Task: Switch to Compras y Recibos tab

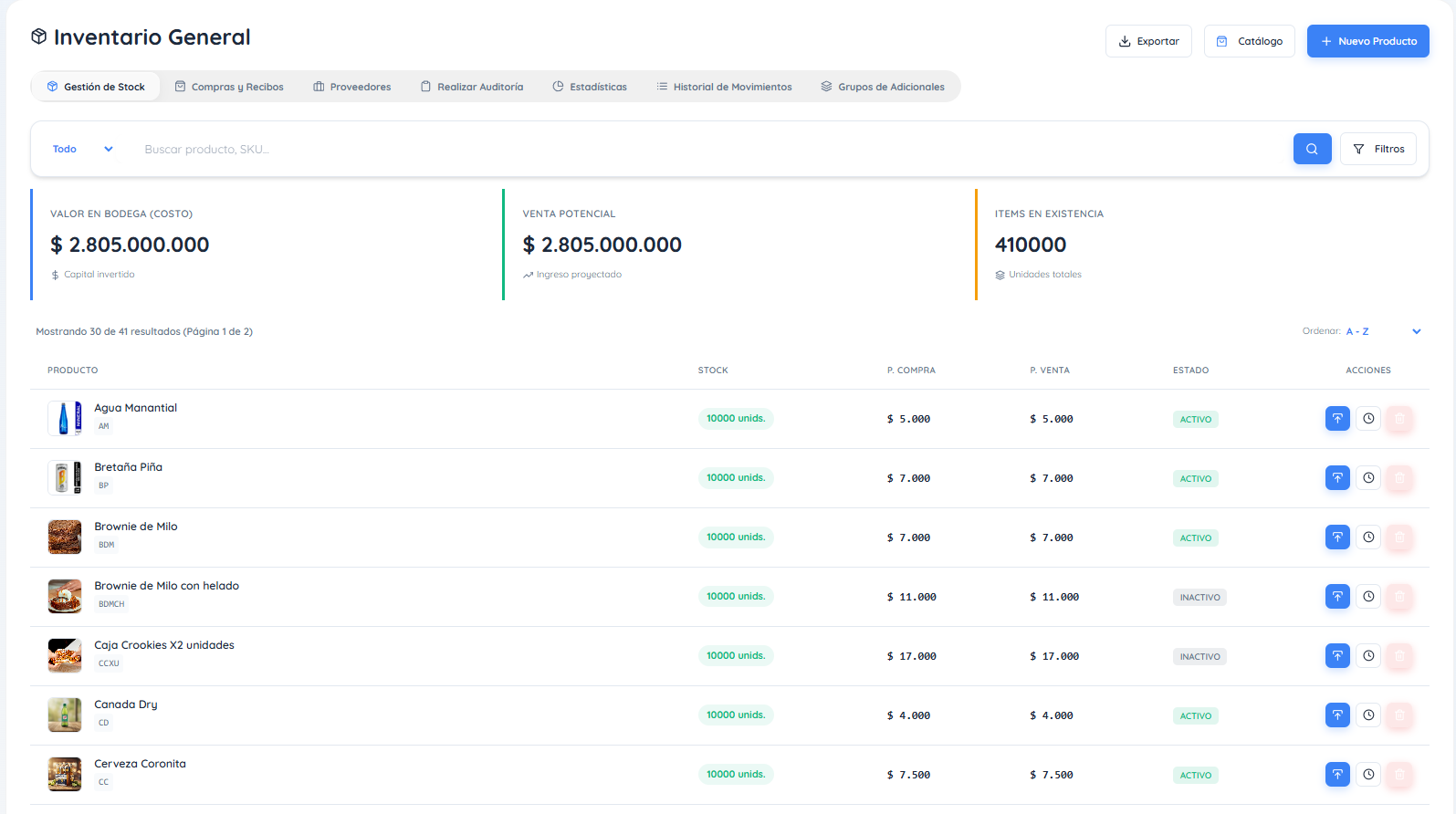Action: (229, 87)
